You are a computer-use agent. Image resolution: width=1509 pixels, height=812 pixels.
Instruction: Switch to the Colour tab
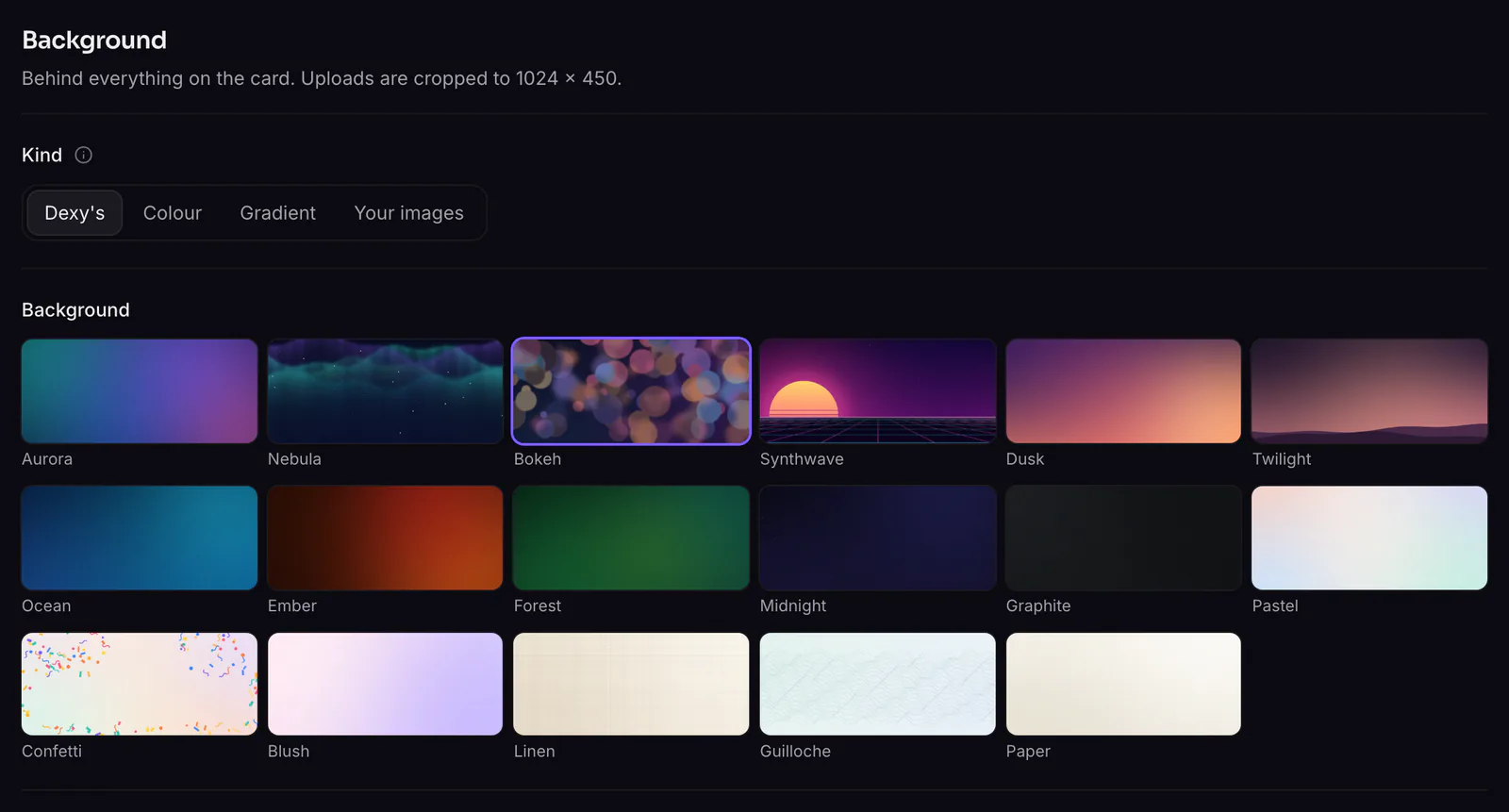[x=173, y=213]
